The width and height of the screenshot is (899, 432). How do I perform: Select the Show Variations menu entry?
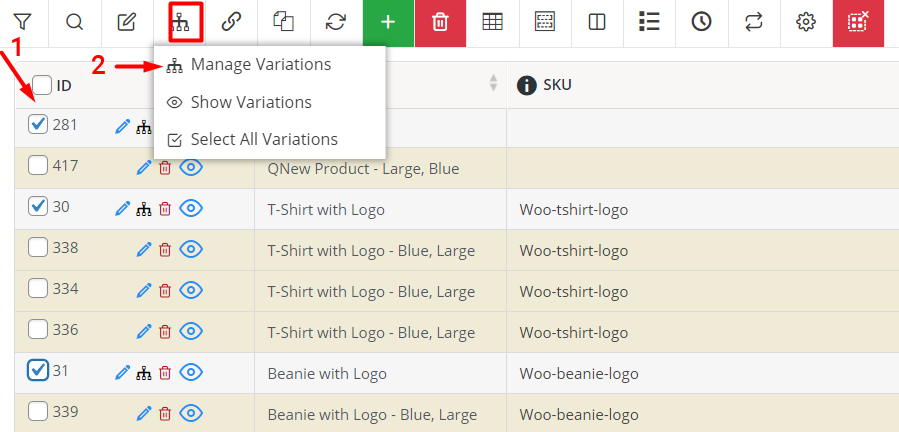click(x=250, y=102)
